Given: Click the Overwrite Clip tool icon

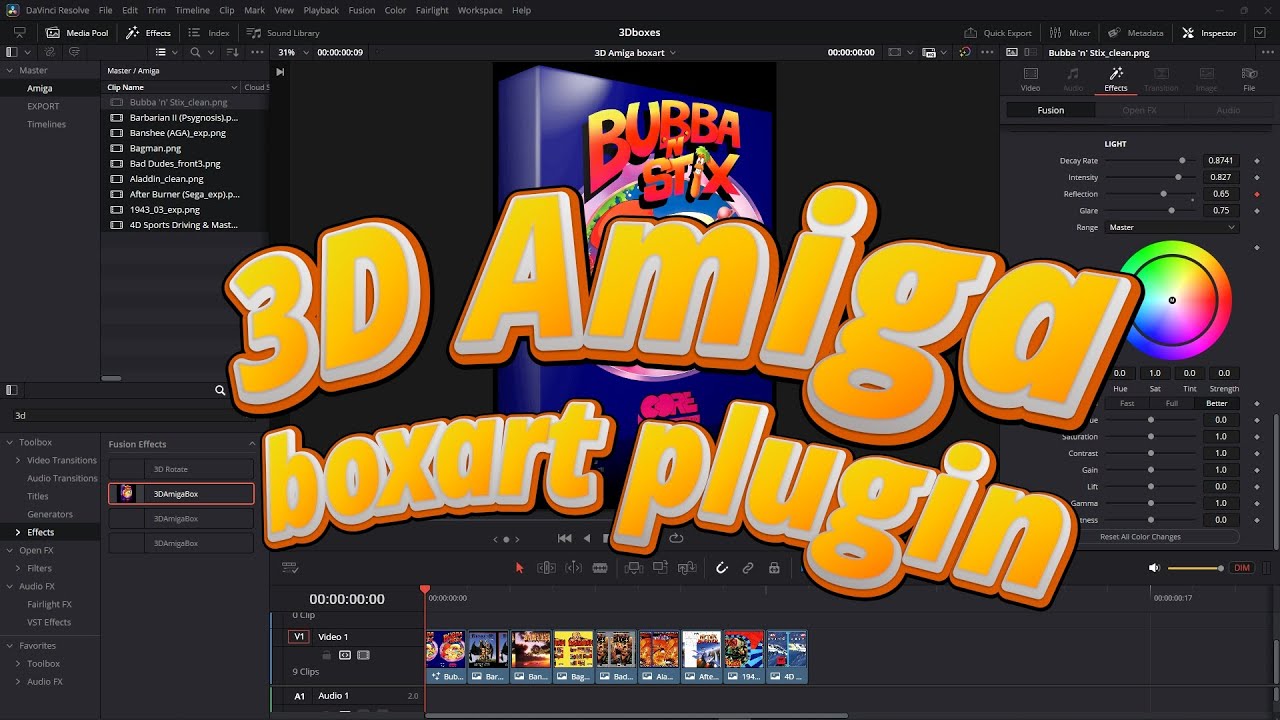Looking at the screenshot, I should [660, 568].
